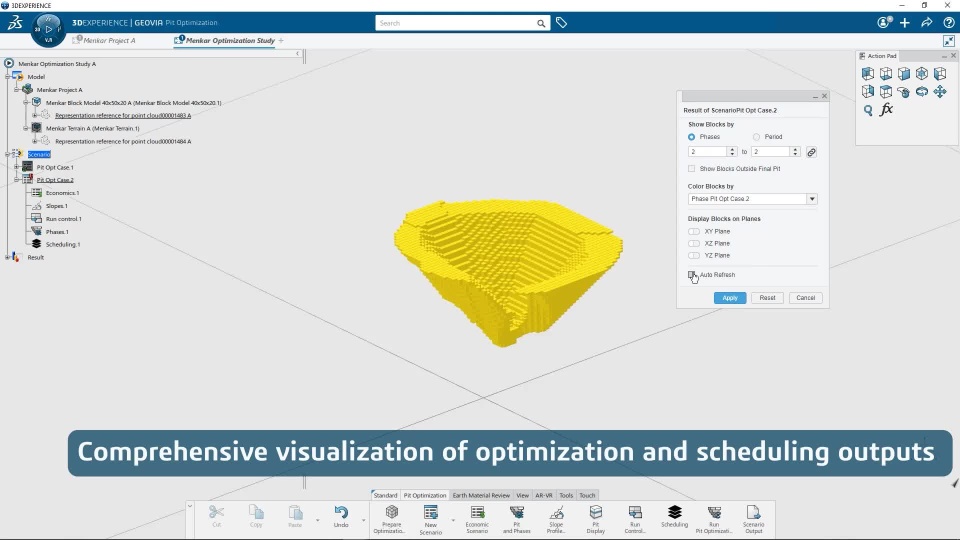Open the Scenario Output tool
Viewport: 960px width, 540px height.
753,519
